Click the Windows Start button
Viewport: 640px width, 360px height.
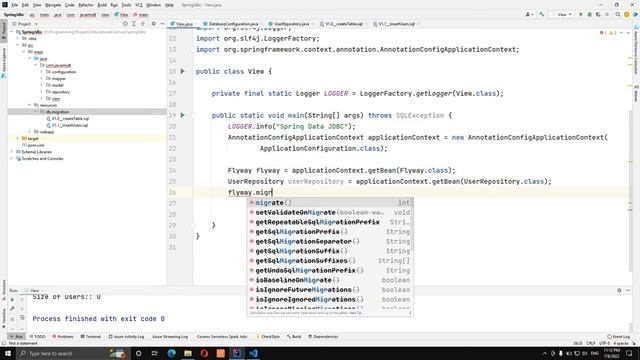(x=8, y=353)
